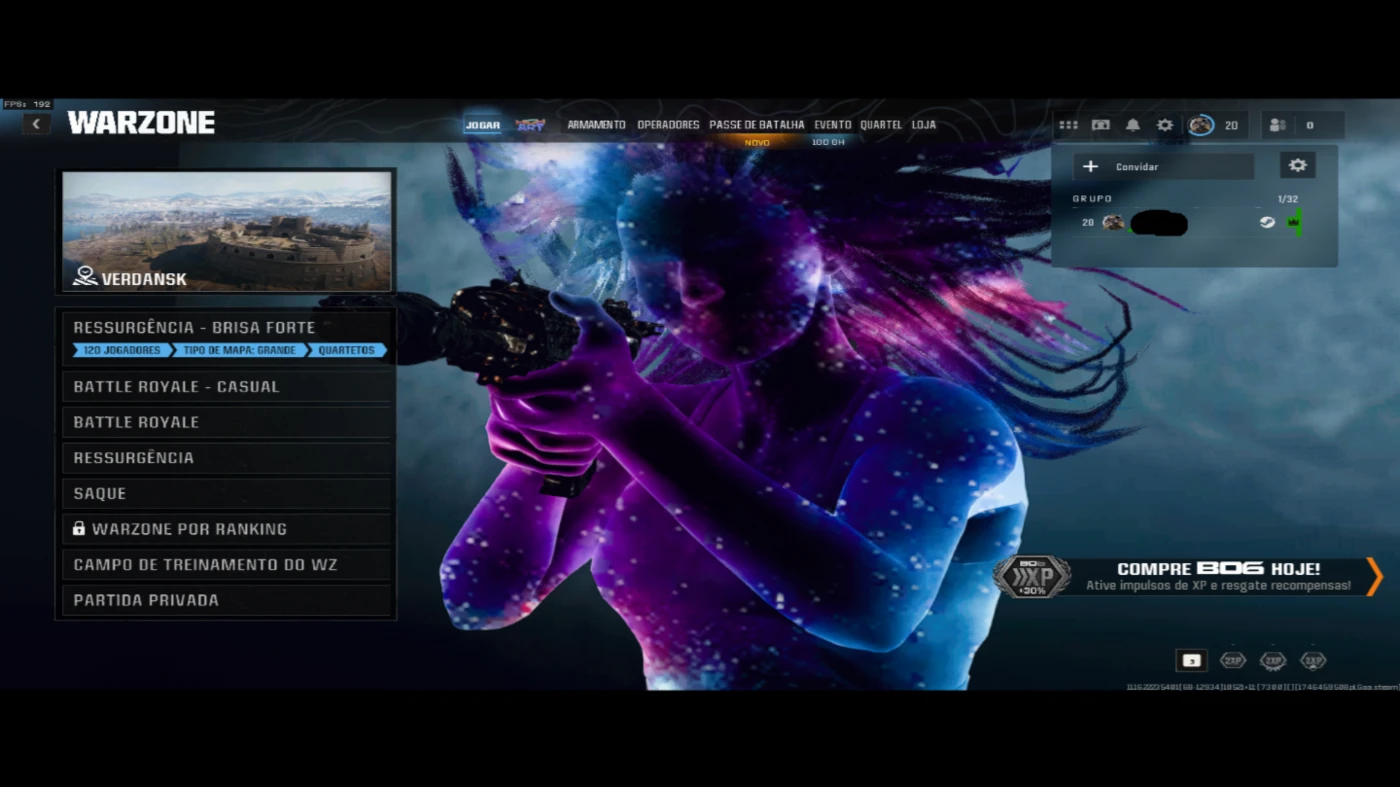The width and height of the screenshot is (1400, 787).
Task: Click the TIPO DE MAPA: GRANDE tag
Action: point(239,351)
